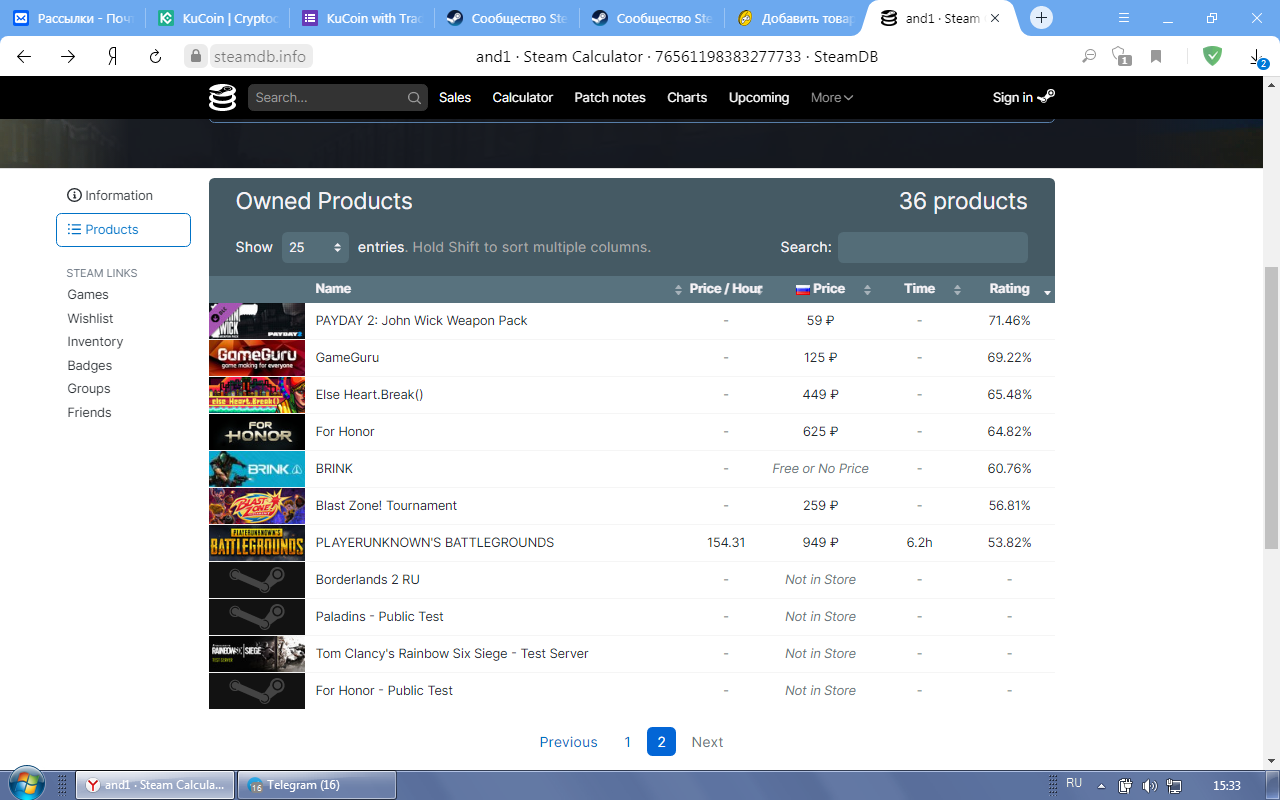The width and height of the screenshot is (1280, 800).
Task: Open Friends Steam link
Action: [89, 413]
